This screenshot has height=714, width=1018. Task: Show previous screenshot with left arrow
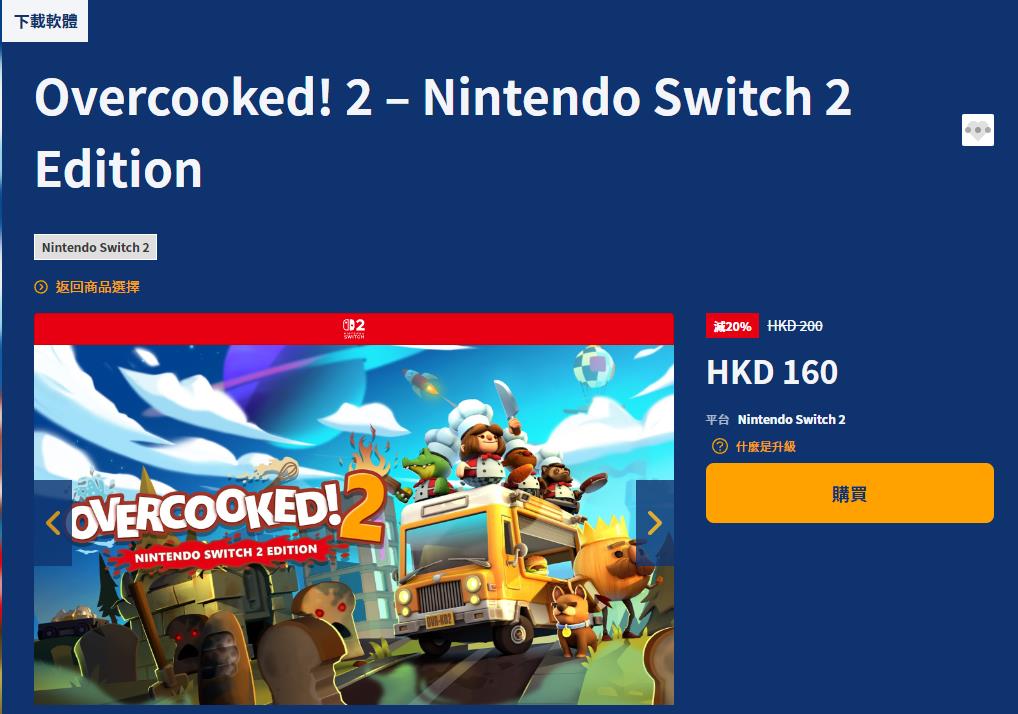[x=53, y=523]
